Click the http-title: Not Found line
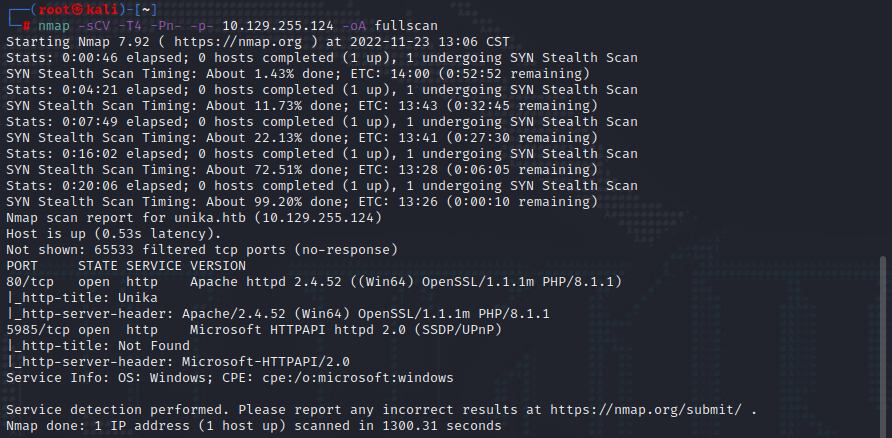Screen dimensions: 892x438 coord(90,345)
